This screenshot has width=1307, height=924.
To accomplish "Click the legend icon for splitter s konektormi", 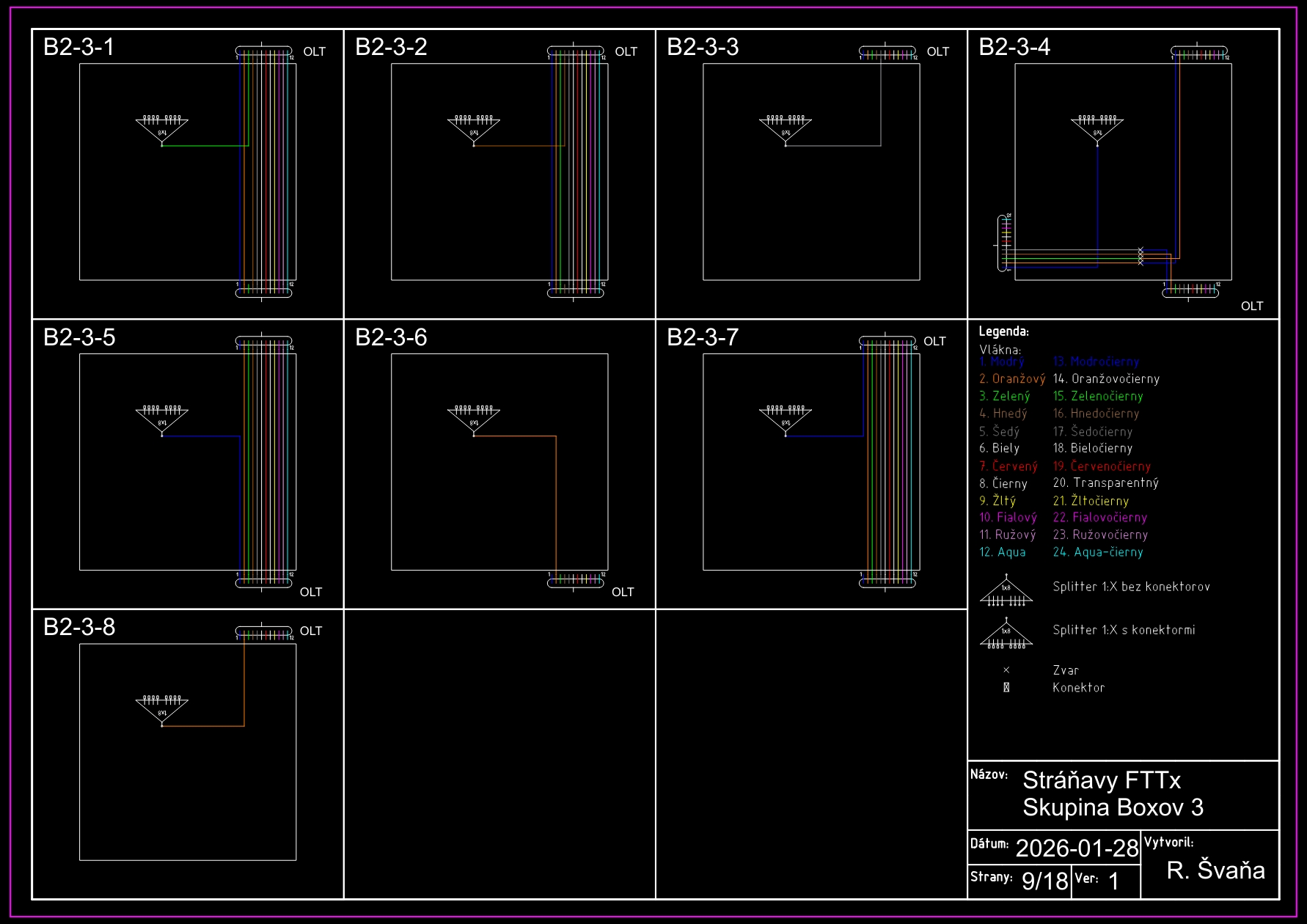I will [x=1006, y=634].
